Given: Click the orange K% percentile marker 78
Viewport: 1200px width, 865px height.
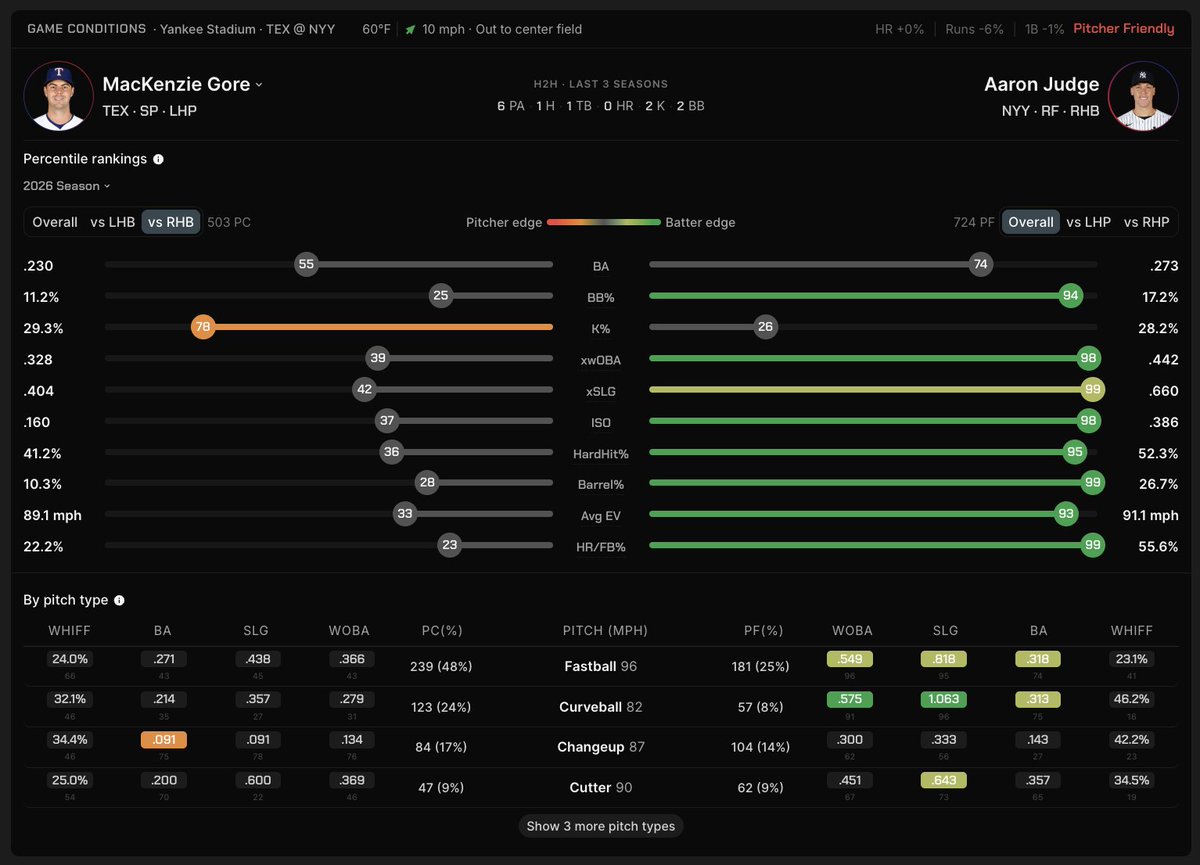Looking at the screenshot, I should click(203, 327).
